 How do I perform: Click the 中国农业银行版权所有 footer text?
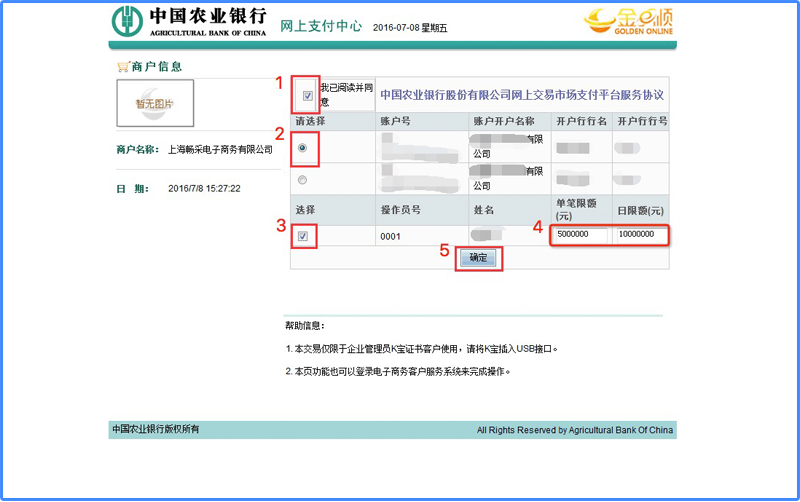156,430
